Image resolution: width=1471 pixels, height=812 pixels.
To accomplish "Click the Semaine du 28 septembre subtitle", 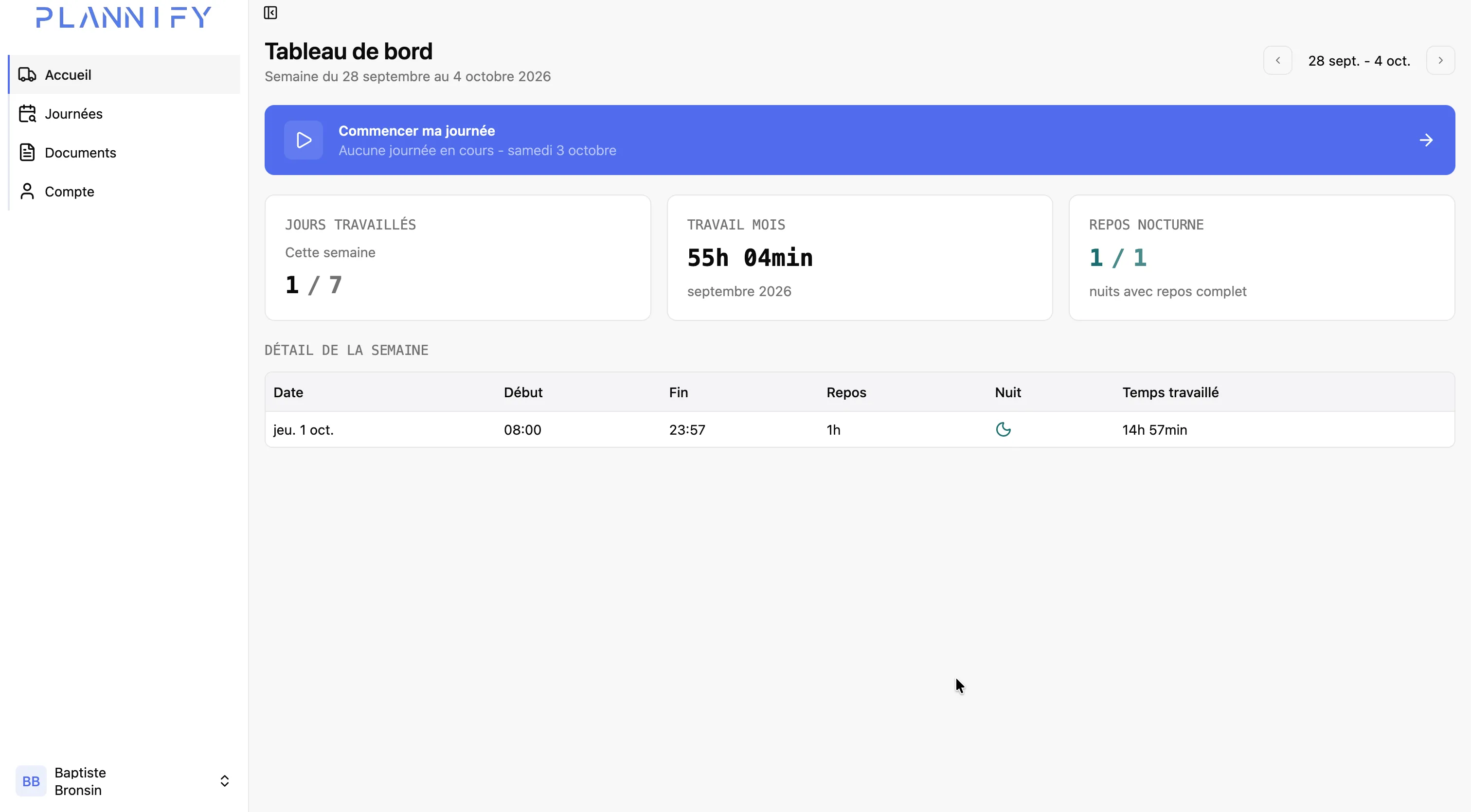I will [407, 76].
